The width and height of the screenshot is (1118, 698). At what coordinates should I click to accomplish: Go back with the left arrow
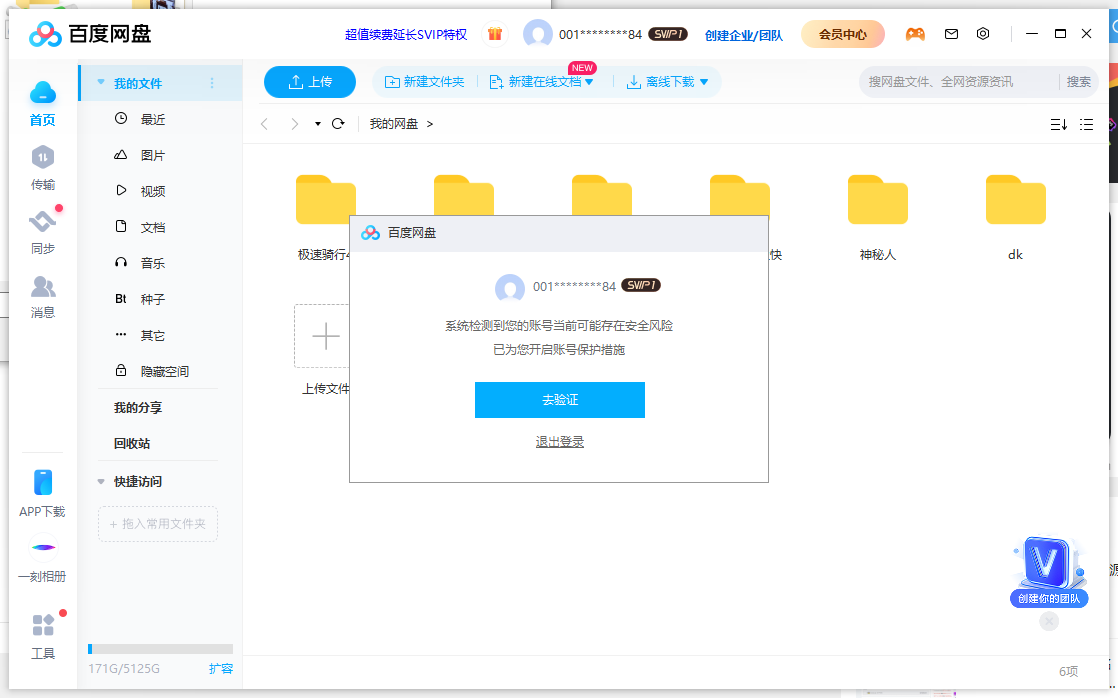click(265, 123)
